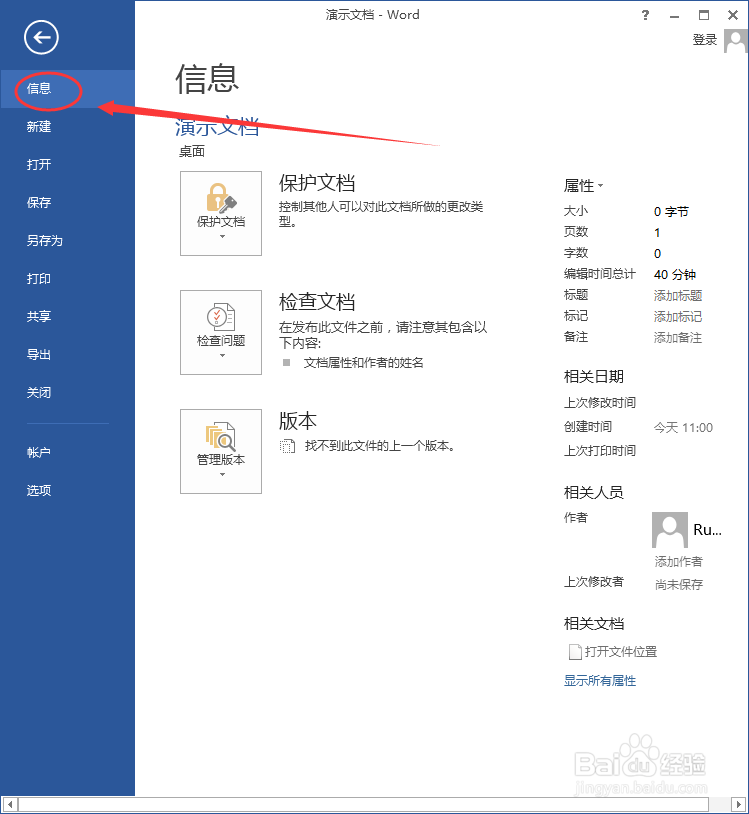Open the 保护文档 lock icon button
The image size is (749, 814).
pos(221,213)
